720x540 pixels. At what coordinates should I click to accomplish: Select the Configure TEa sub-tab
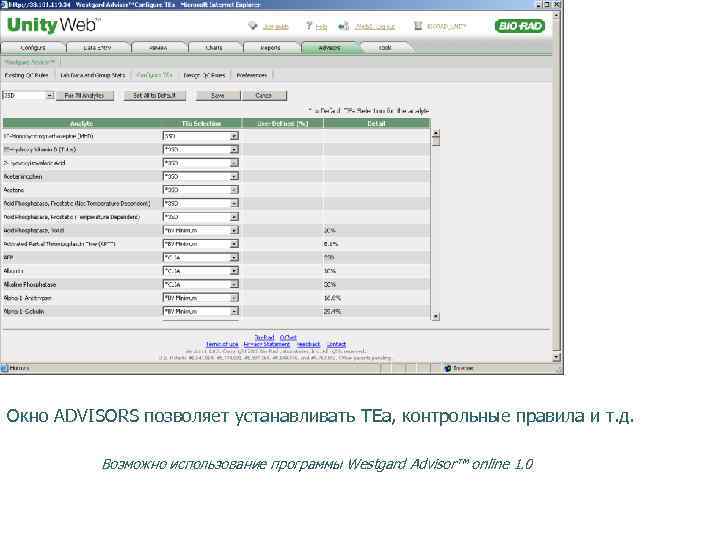click(154, 75)
